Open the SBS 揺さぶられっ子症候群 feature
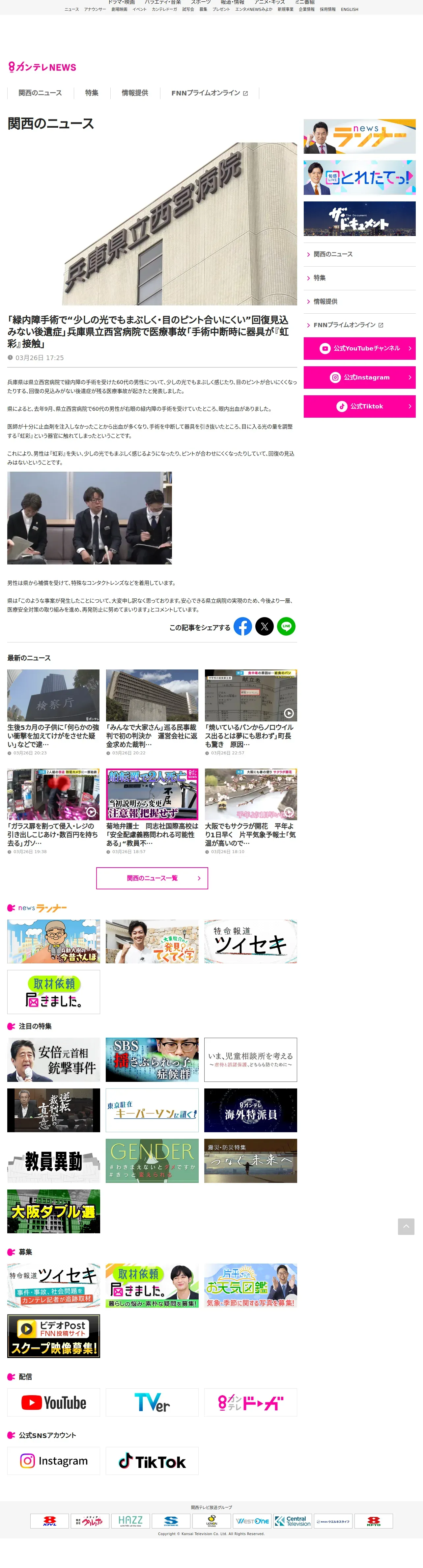423x1568 pixels. pyautogui.click(x=153, y=1060)
